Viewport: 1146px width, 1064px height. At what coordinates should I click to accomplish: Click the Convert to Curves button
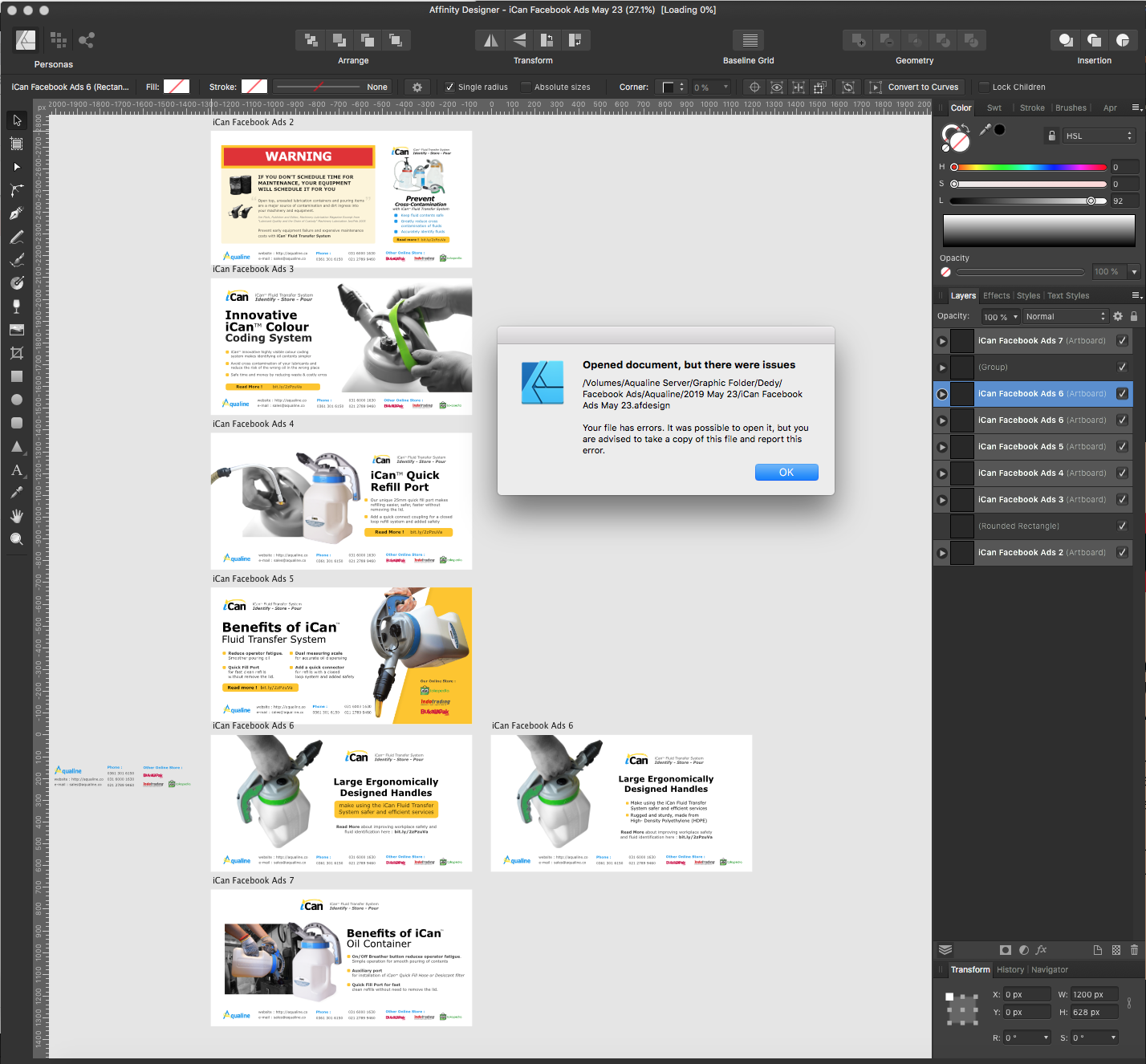(915, 87)
